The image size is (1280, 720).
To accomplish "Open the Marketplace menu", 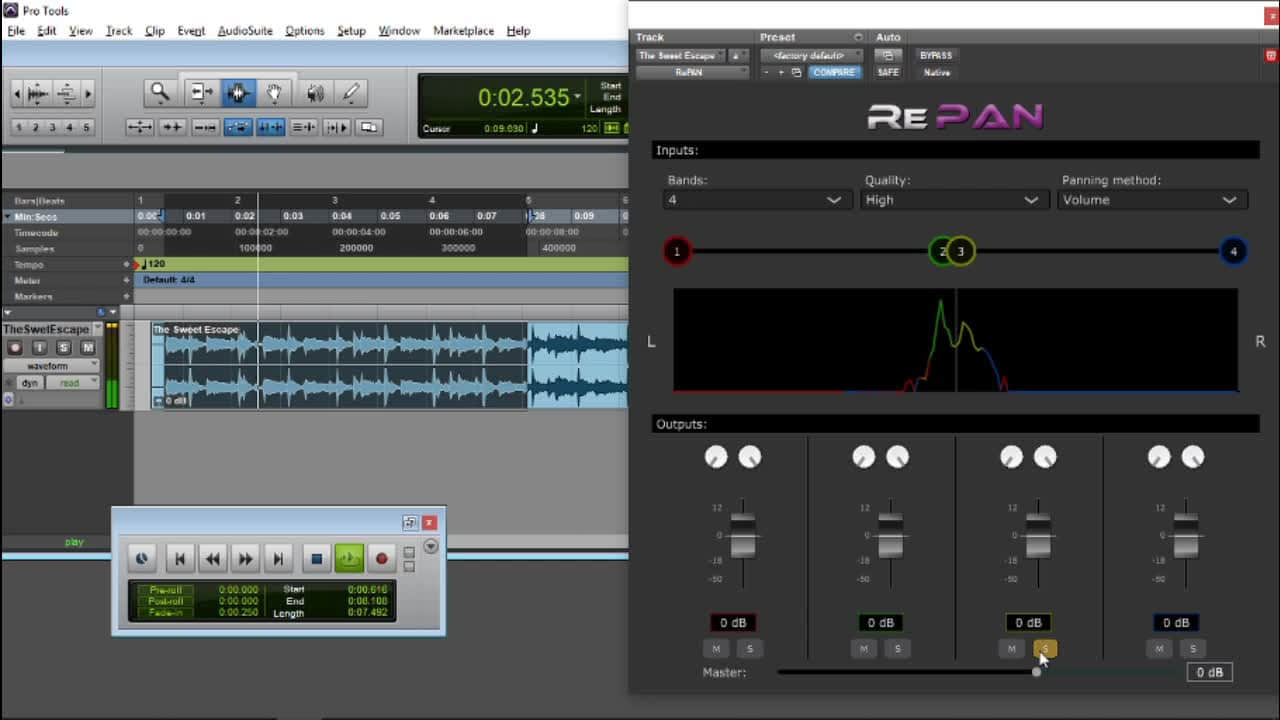I will click(463, 31).
